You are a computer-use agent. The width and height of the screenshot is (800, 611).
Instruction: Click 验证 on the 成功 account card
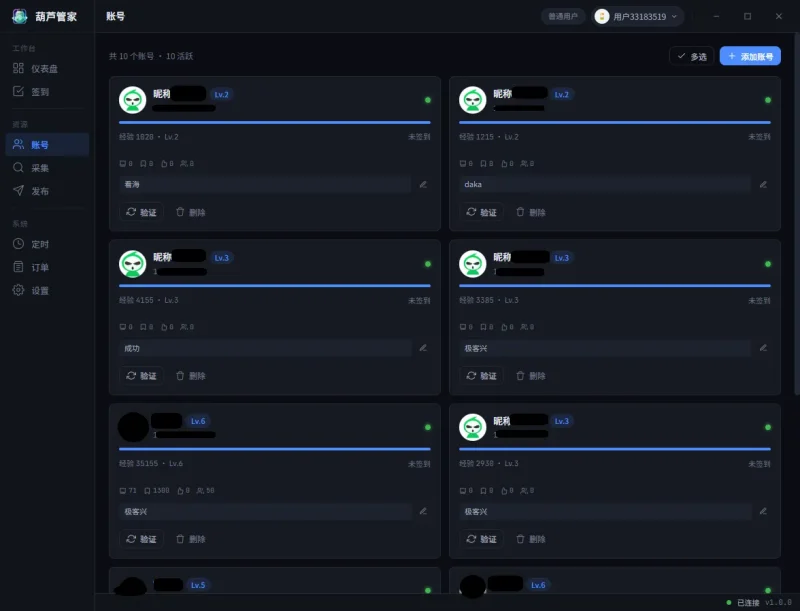click(x=141, y=376)
